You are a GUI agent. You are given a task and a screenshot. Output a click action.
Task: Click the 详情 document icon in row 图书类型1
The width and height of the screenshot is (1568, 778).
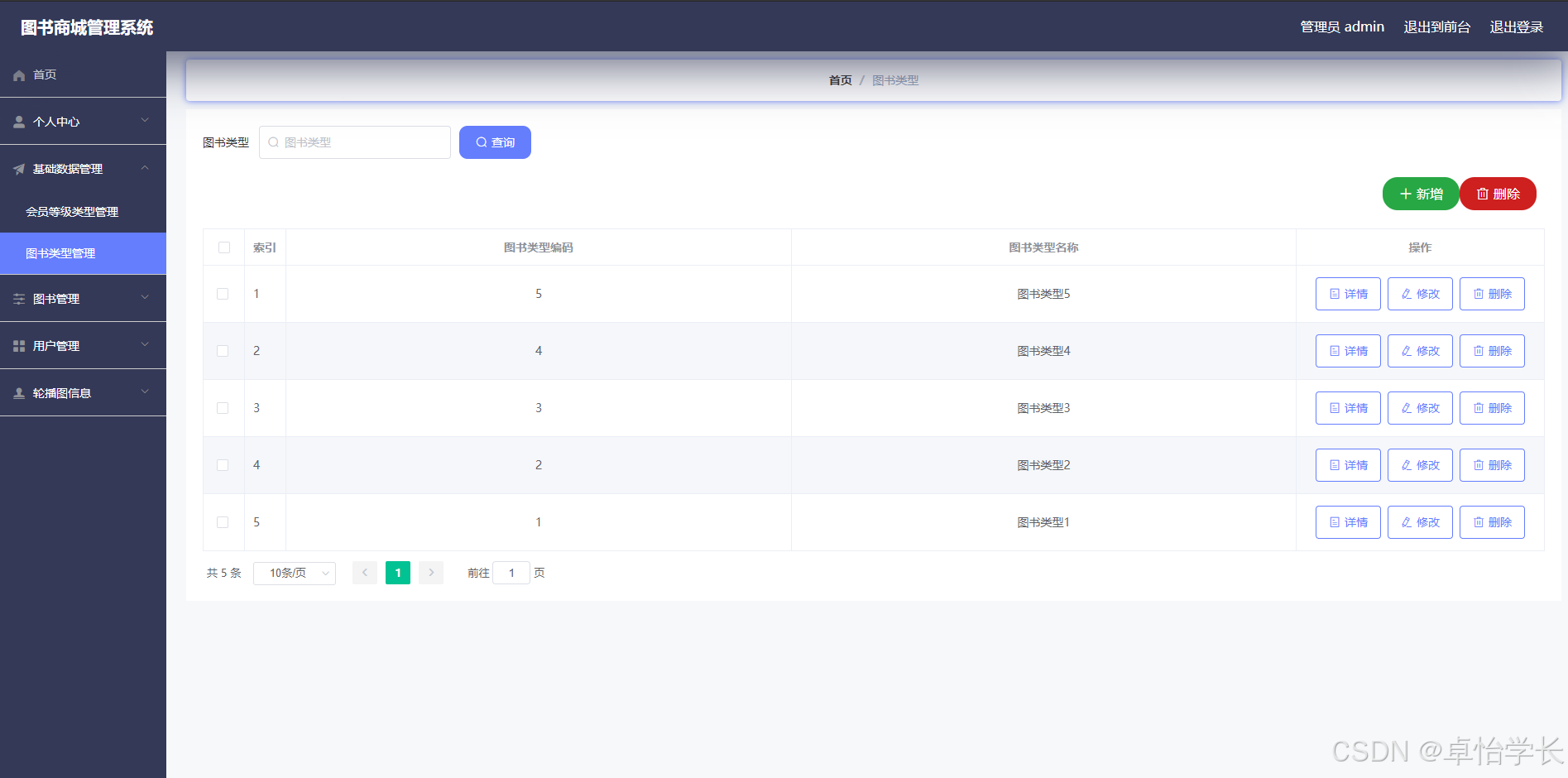click(1335, 522)
